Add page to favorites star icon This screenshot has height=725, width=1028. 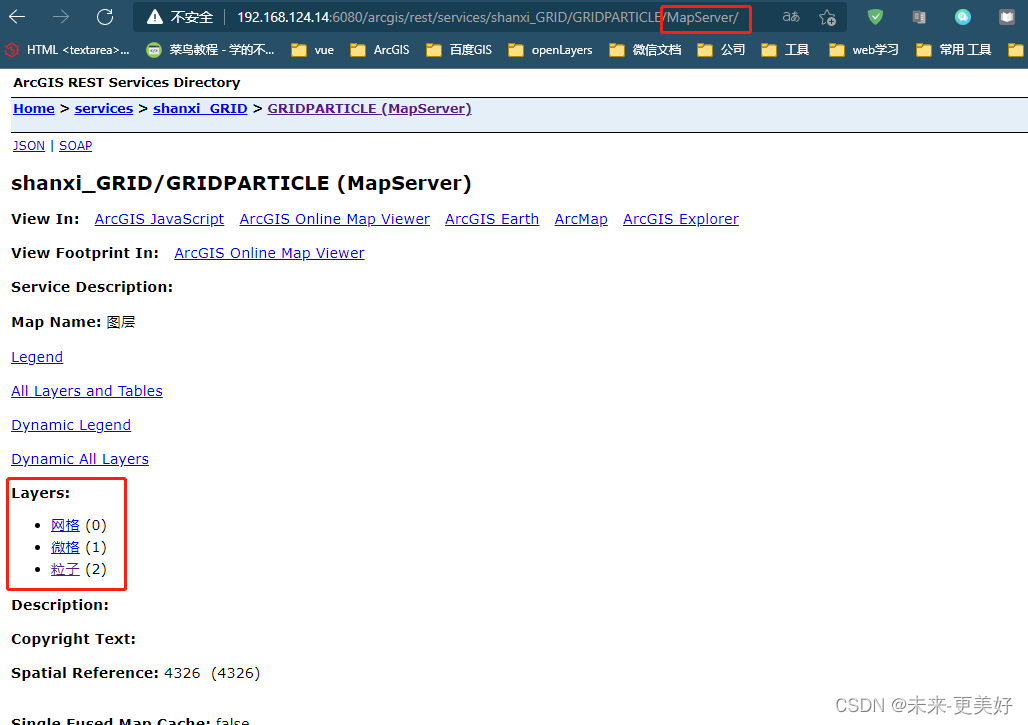[x=827, y=17]
